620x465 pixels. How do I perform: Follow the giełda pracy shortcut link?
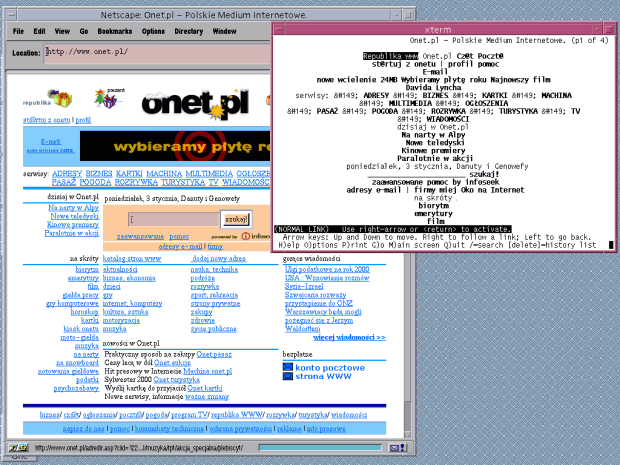(81, 295)
